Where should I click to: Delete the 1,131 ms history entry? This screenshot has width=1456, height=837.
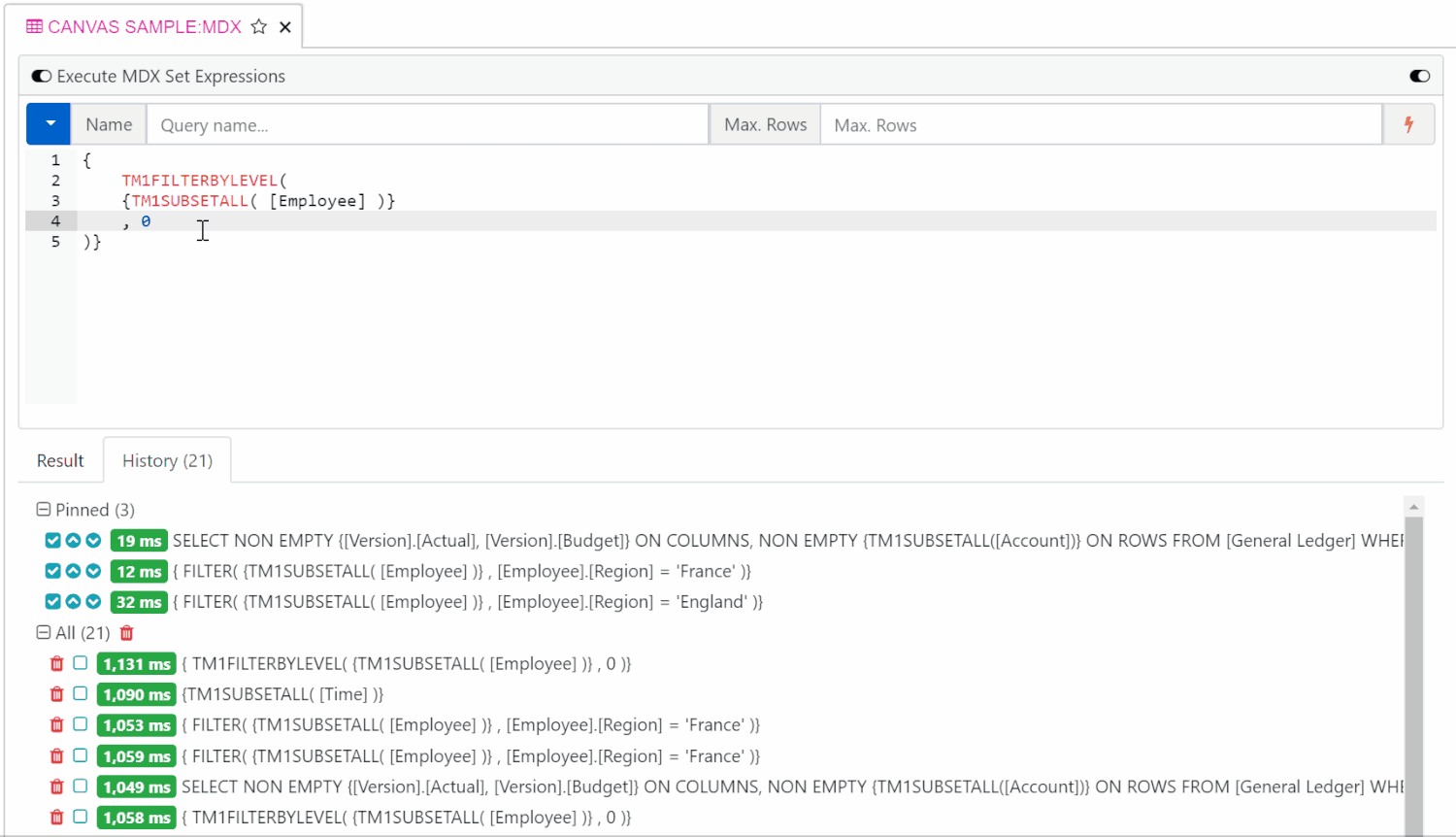click(x=56, y=663)
